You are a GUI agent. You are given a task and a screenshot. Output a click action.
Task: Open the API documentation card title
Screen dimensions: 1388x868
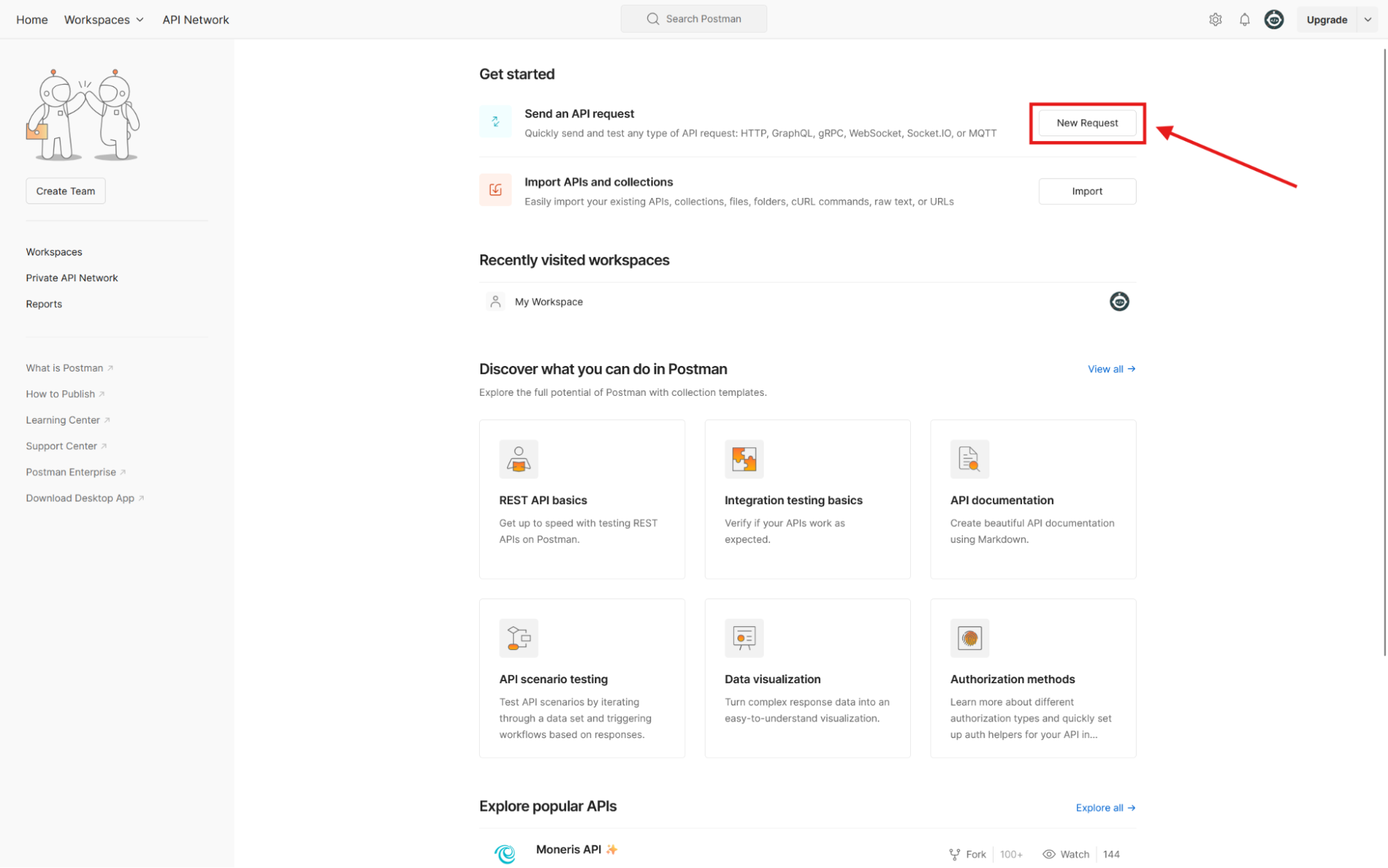tap(1002, 500)
